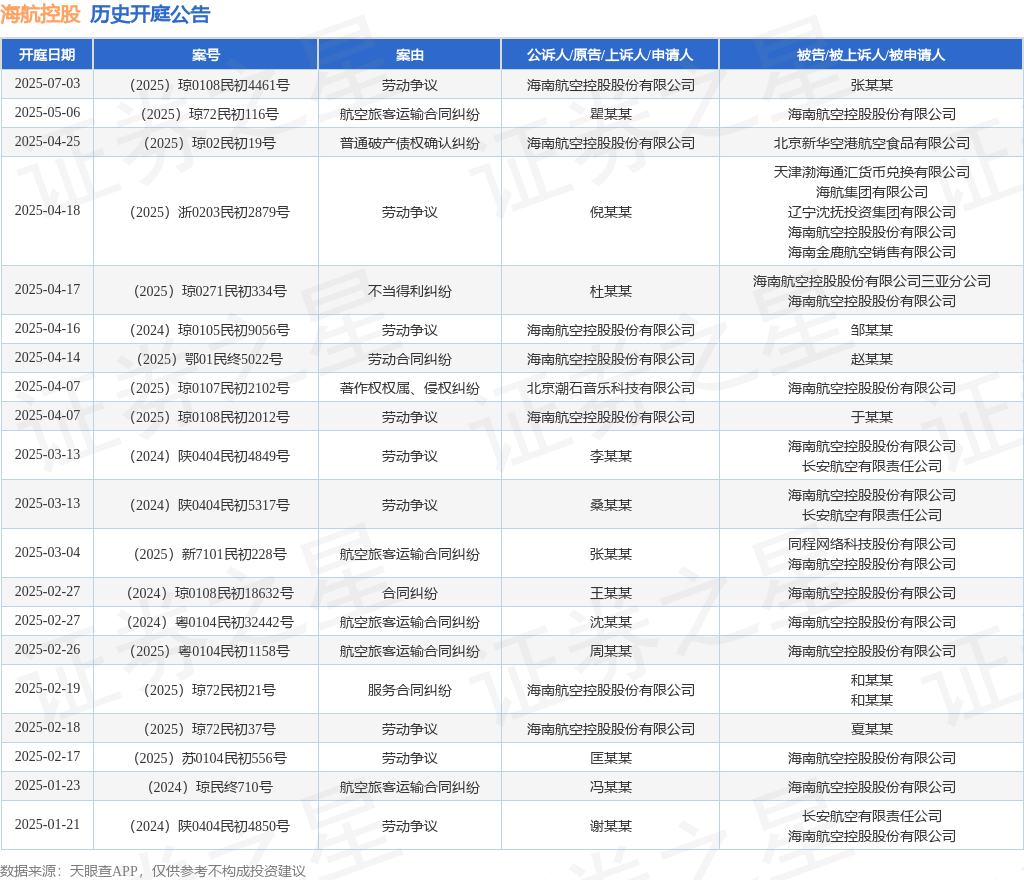This screenshot has height=880, width=1024.
Task: Select case number (2025)琼0271民初334号
Action: pos(206,291)
